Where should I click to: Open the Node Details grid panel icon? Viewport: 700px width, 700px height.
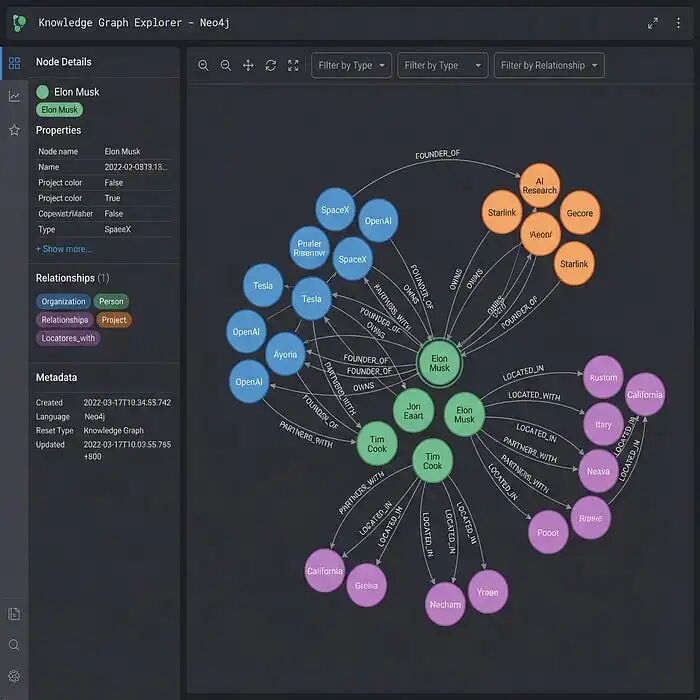[x=14, y=63]
